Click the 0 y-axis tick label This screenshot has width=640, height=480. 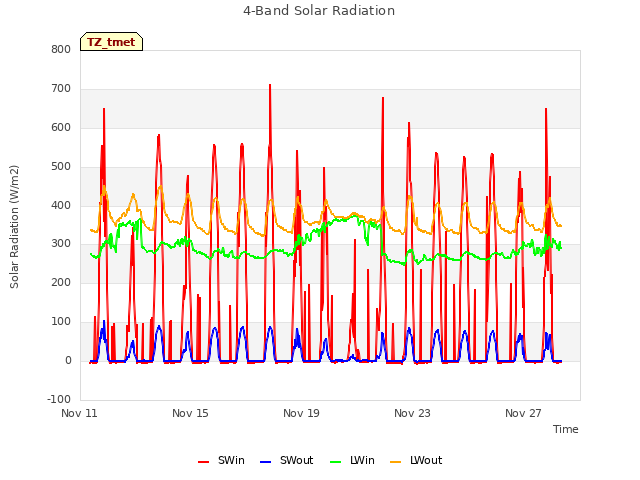[x=68, y=361]
